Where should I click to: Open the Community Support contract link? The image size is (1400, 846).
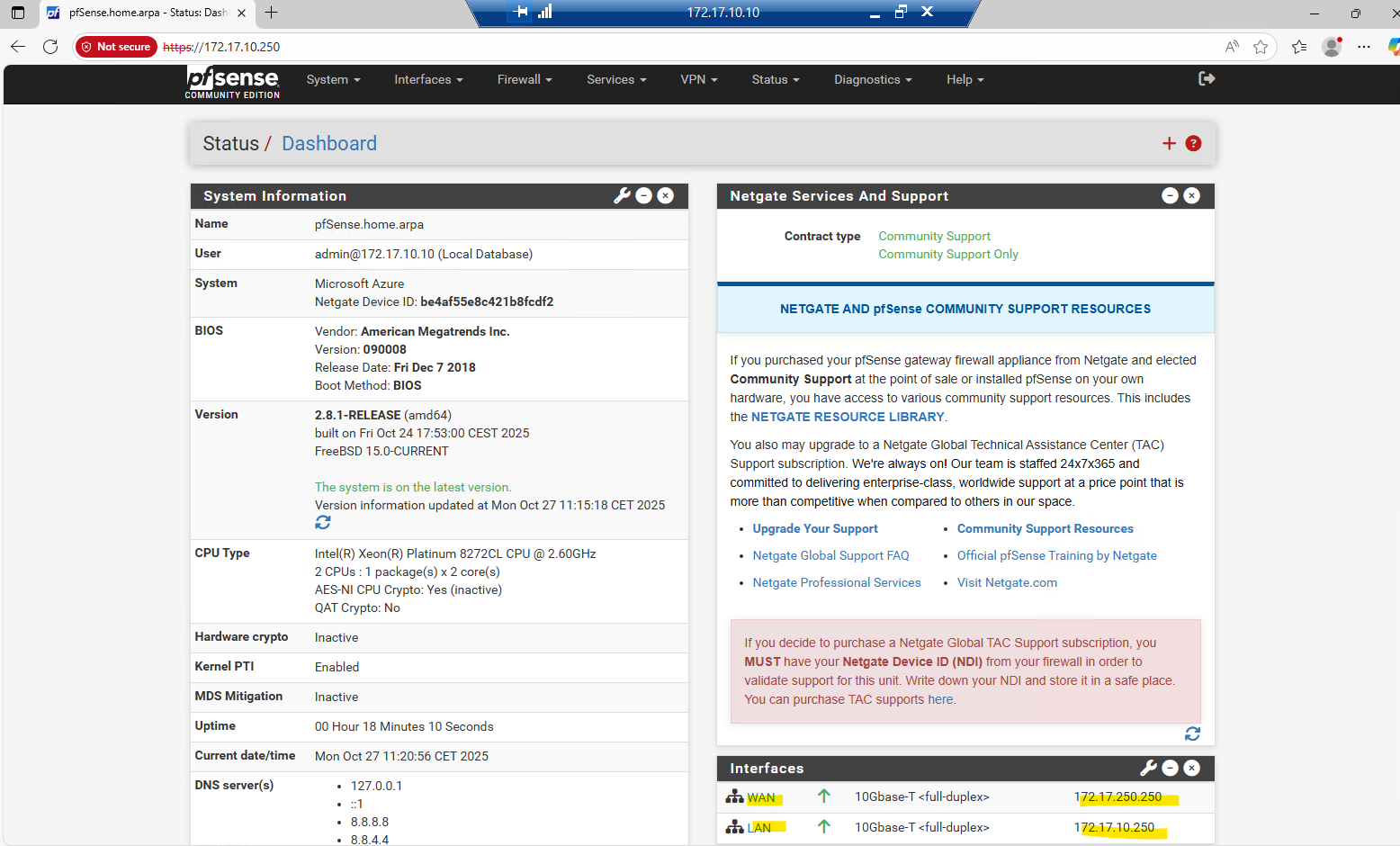click(x=934, y=236)
